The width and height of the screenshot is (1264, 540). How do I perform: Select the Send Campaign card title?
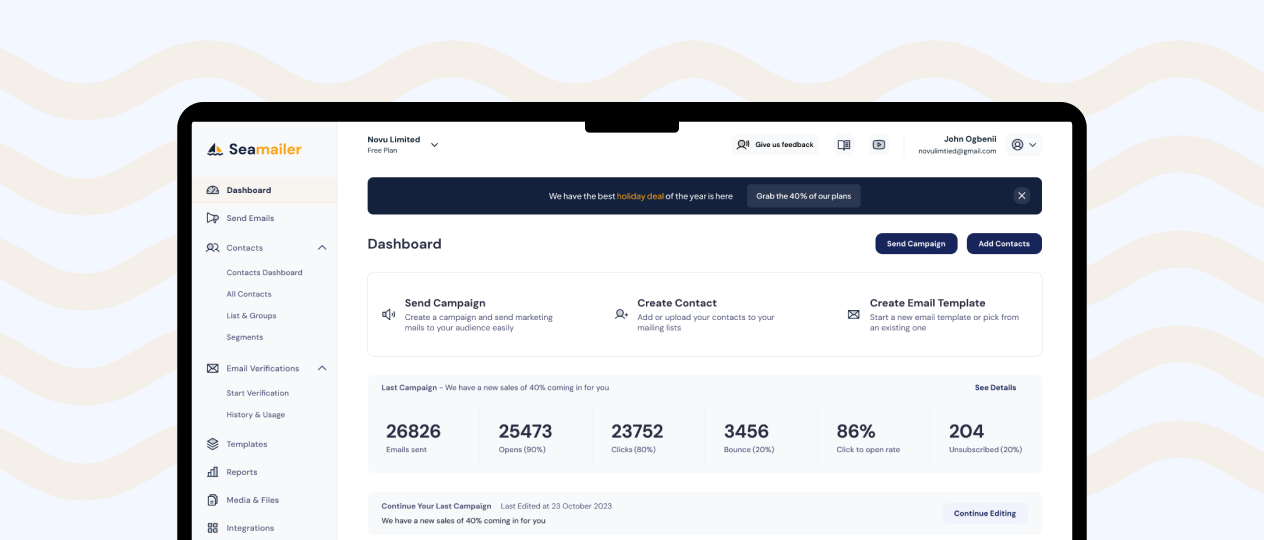[x=445, y=303]
